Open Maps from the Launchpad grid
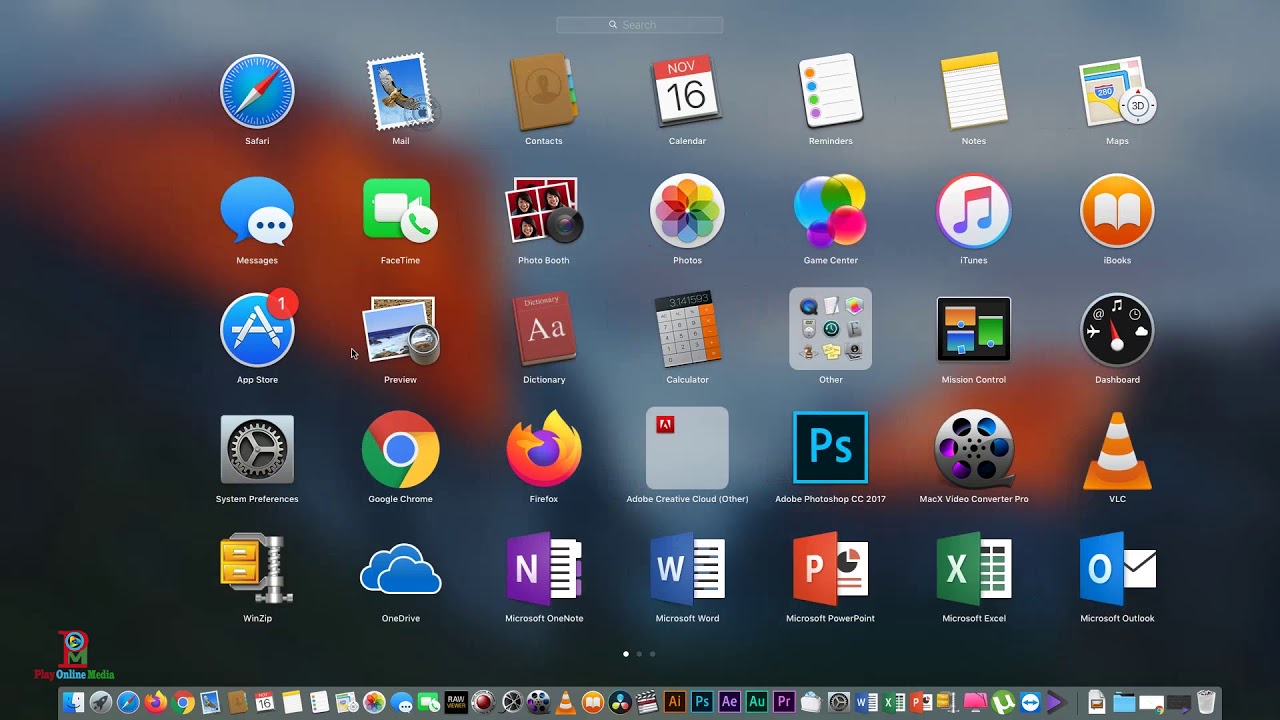1280x720 pixels. (x=1117, y=92)
